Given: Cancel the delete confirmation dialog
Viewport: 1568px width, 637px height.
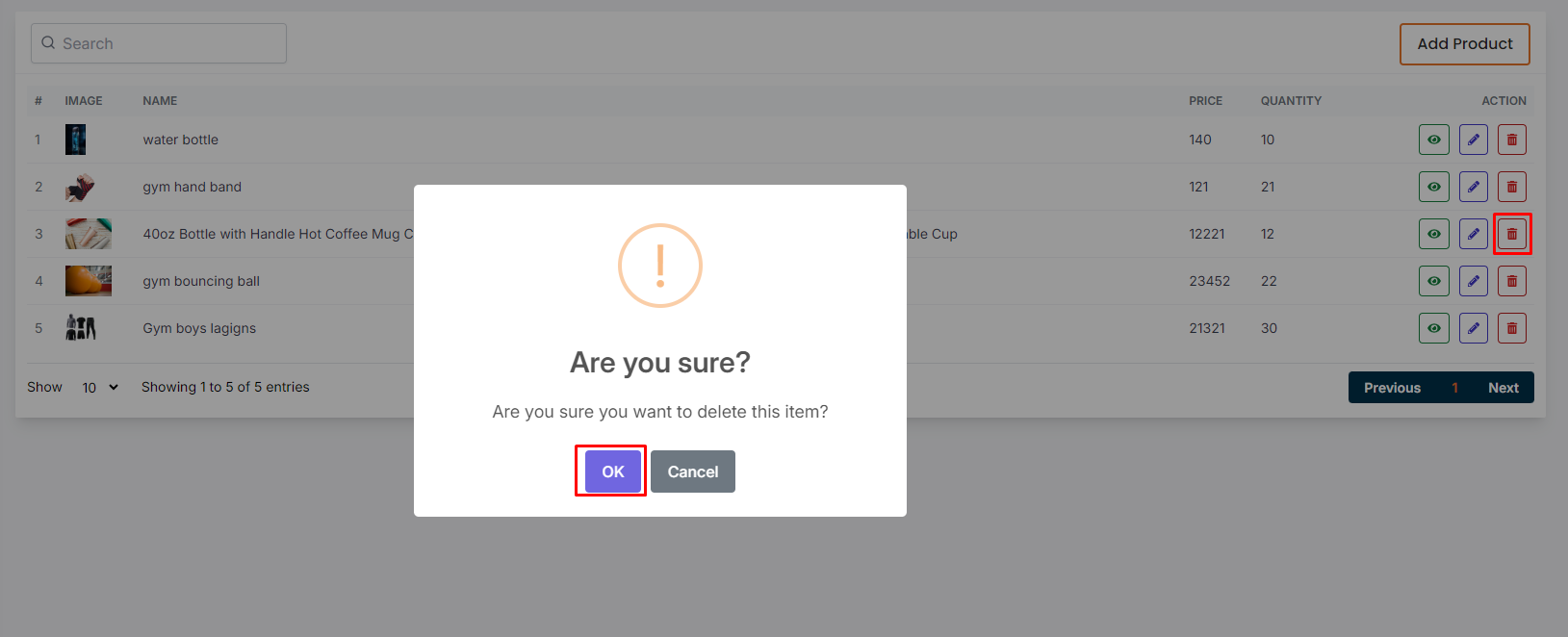Looking at the screenshot, I should (x=692, y=471).
